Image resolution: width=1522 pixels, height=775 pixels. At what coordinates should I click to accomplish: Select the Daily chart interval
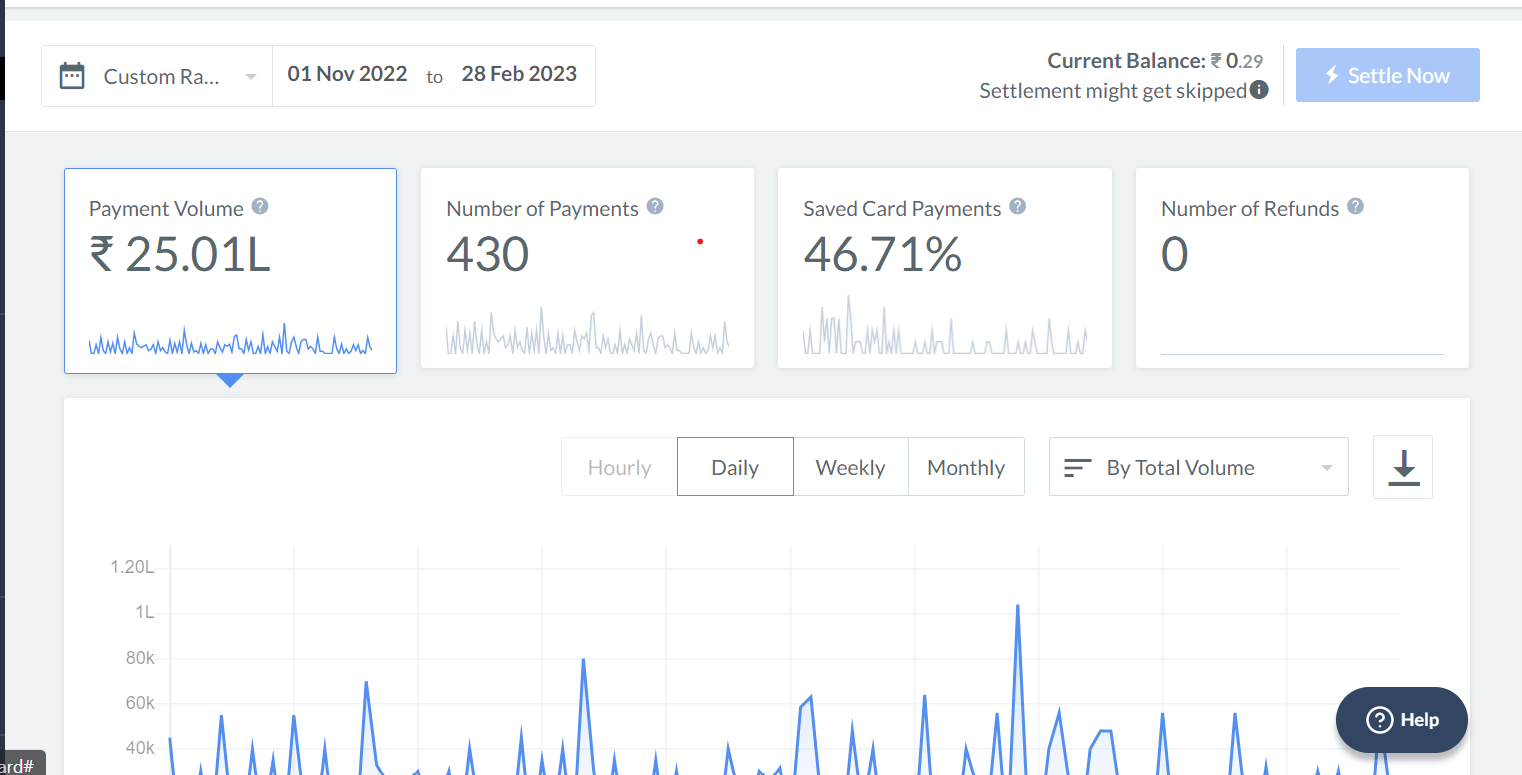click(735, 467)
